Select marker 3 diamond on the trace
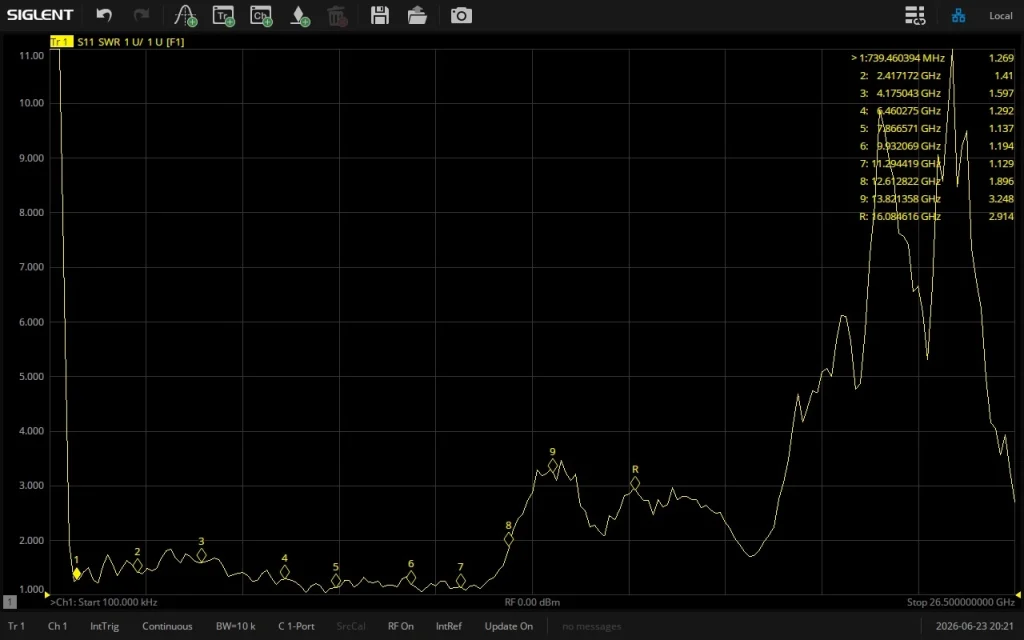Viewport: 1024px width, 640px height. [x=201, y=555]
